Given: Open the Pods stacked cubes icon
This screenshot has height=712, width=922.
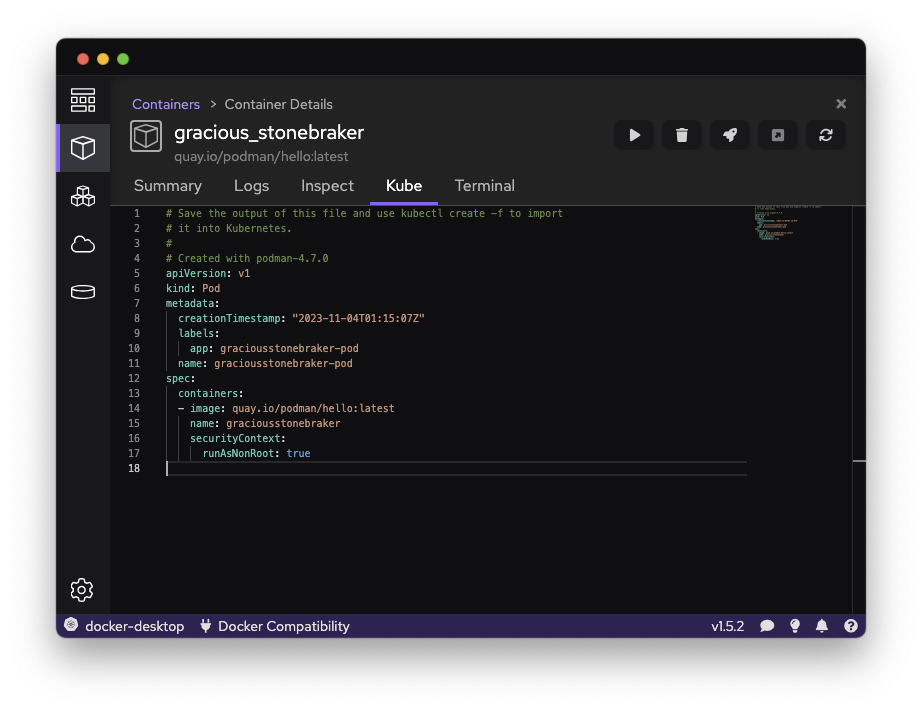Looking at the screenshot, I should 82,196.
